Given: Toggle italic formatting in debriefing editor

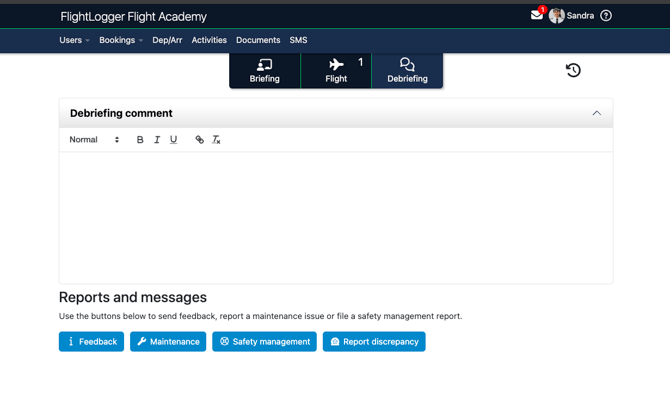Looking at the screenshot, I should [157, 140].
